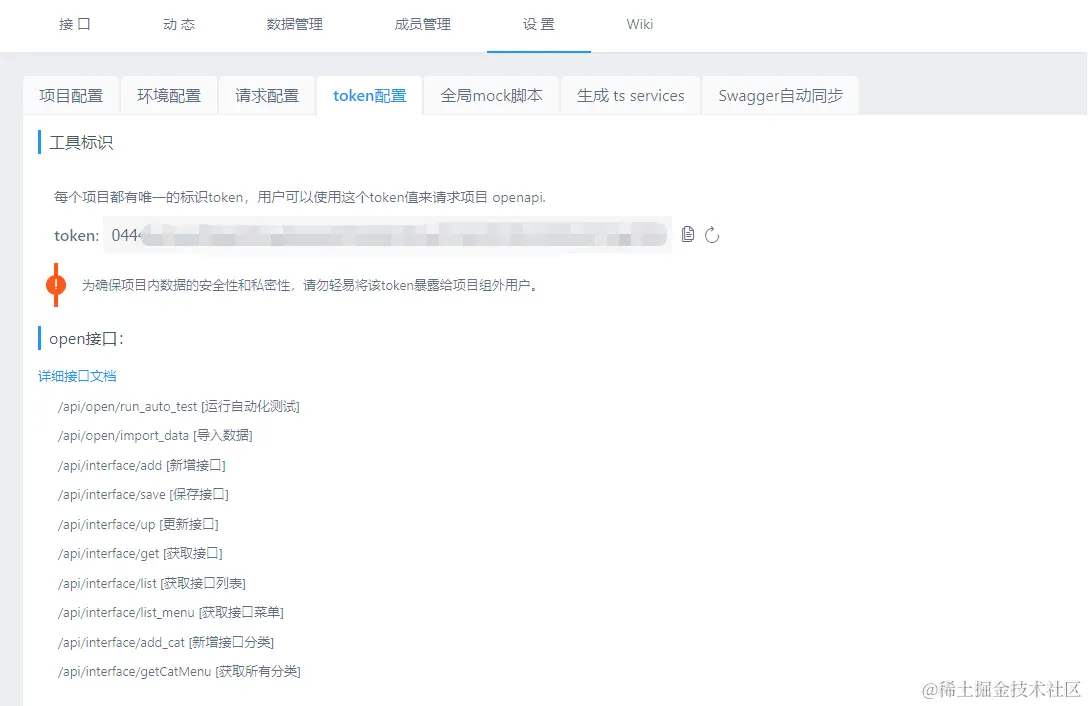Click the /api/open/import_data entry
Viewport: 1088px width, 706px height.
[x=155, y=435]
